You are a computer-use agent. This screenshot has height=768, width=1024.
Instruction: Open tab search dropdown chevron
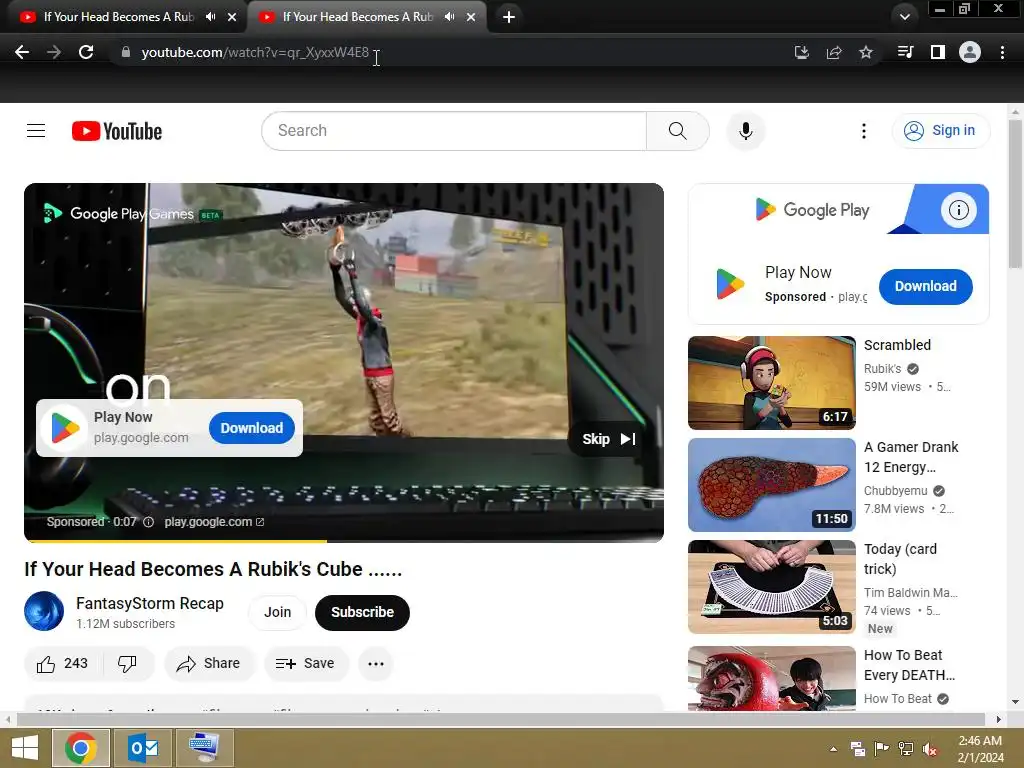tap(904, 17)
